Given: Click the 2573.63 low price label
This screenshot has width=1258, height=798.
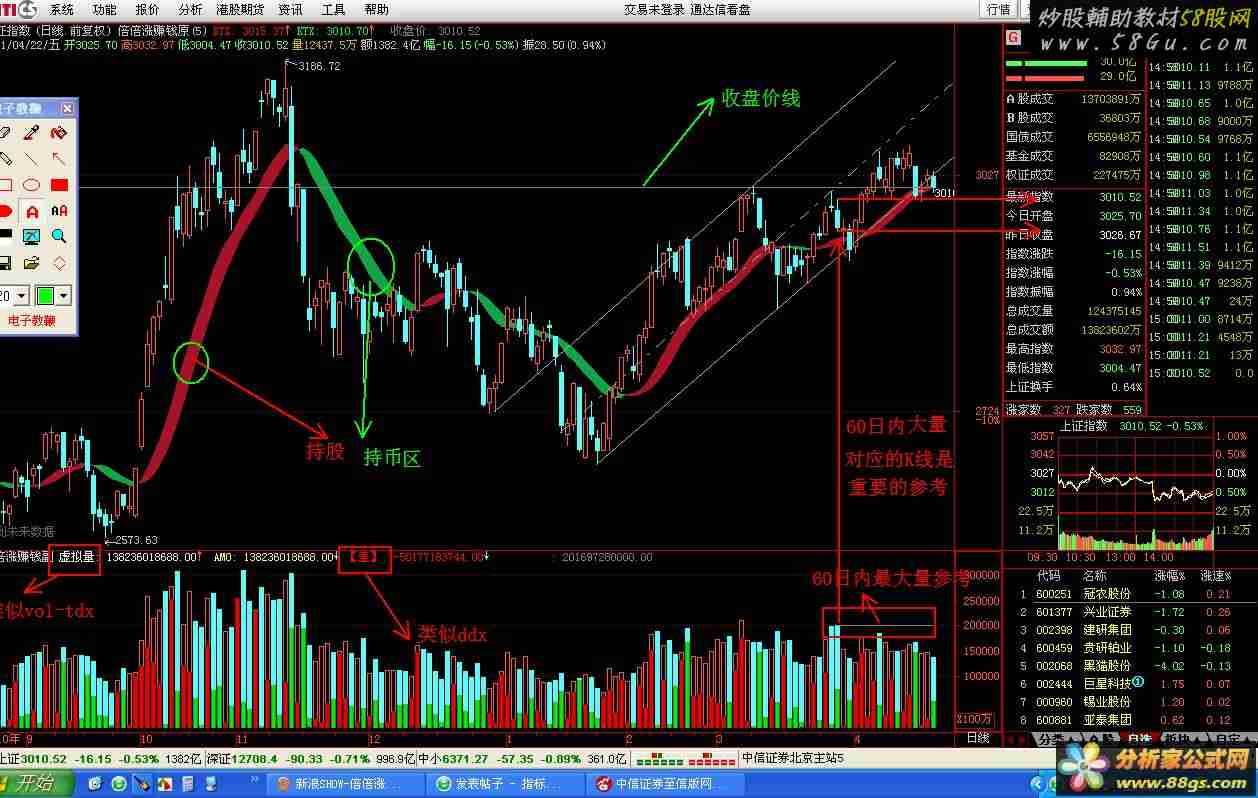Looking at the screenshot, I should [x=138, y=540].
